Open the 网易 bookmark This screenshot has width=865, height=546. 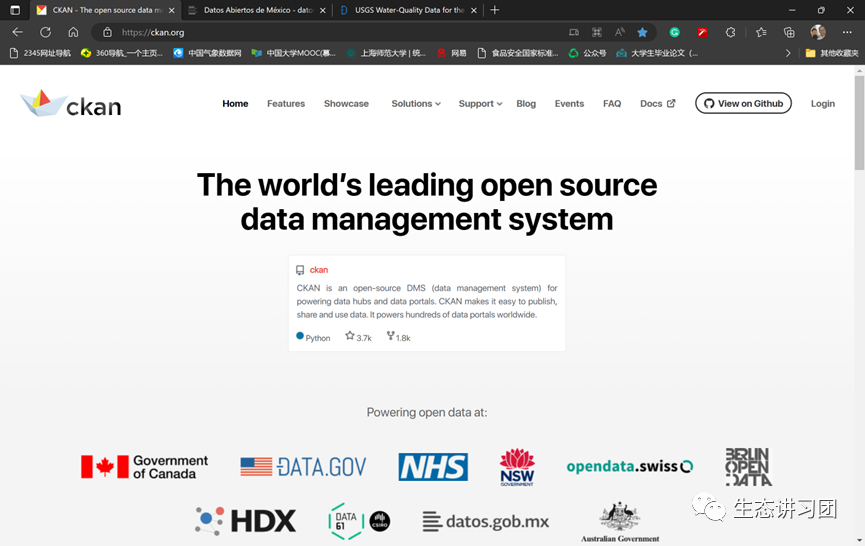[x=452, y=53]
